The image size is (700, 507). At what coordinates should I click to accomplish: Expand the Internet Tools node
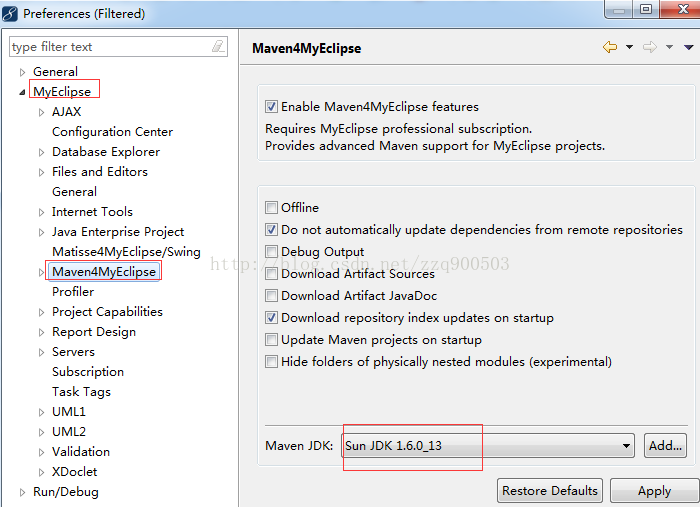42,212
